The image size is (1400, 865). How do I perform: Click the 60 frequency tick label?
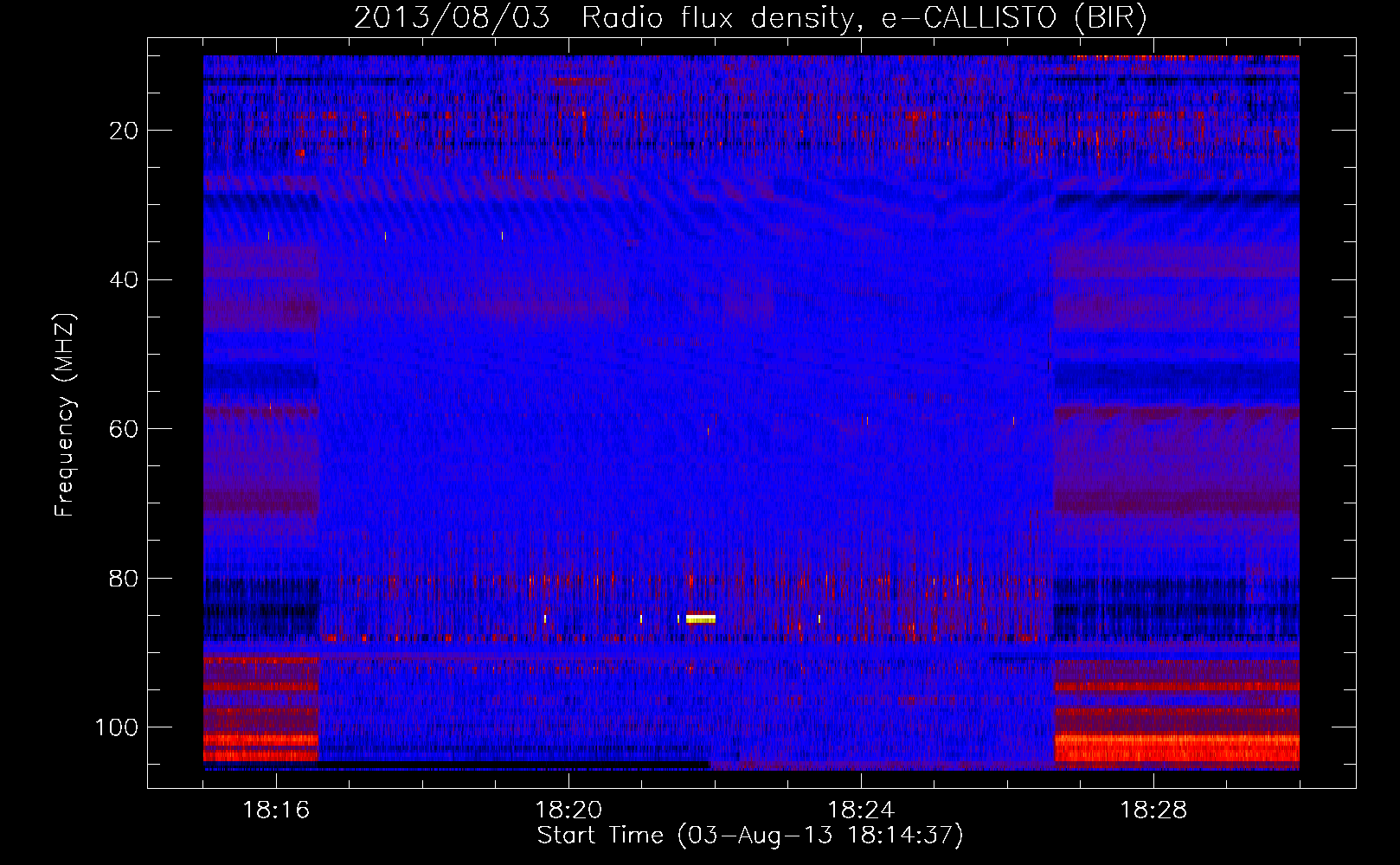tap(125, 429)
